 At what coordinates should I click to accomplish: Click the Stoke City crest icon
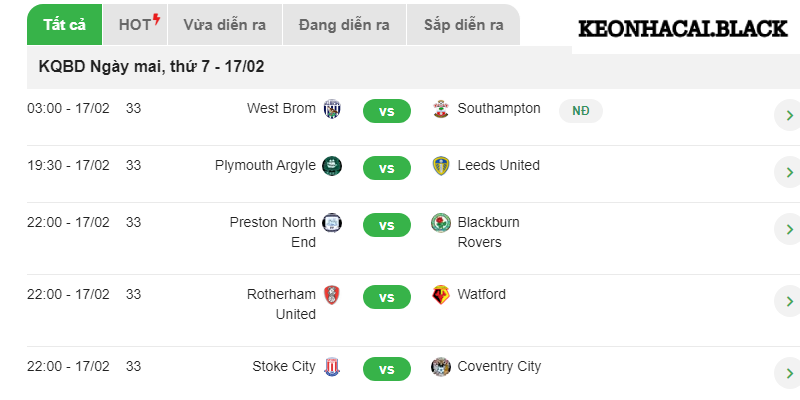coord(333,367)
